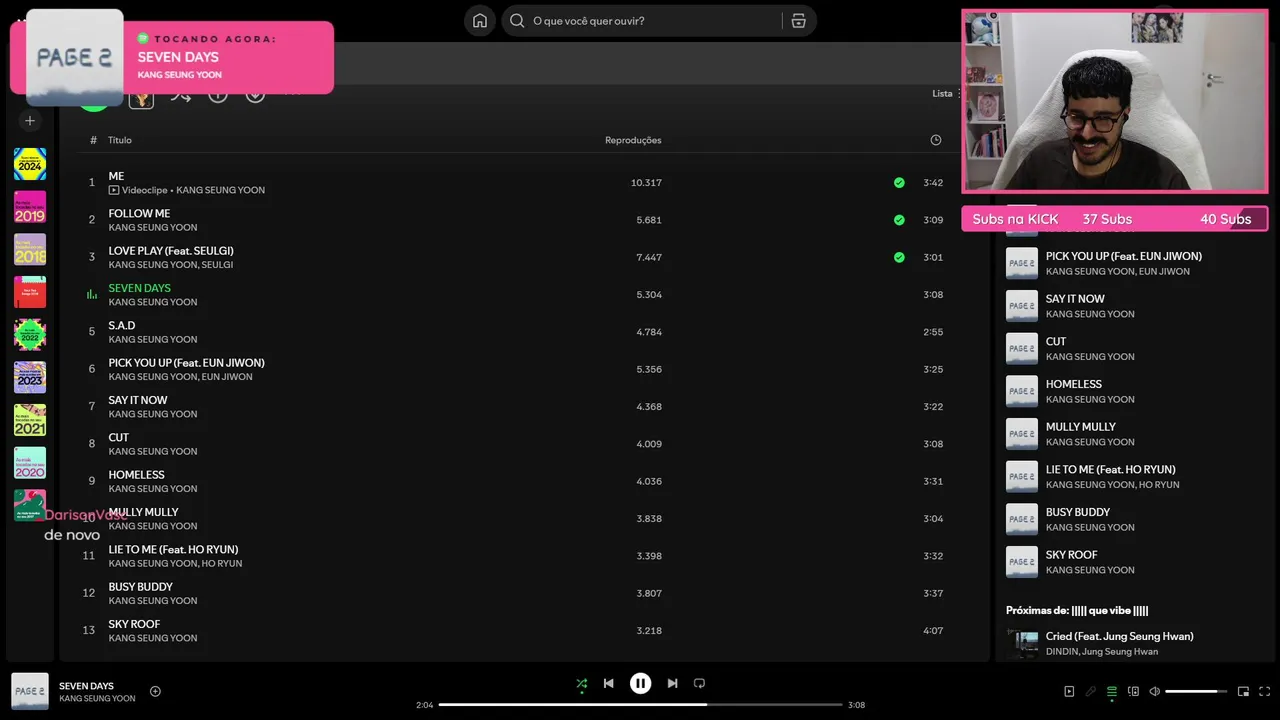Toggle repeat in the player bar
The width and height of the screenshot is (1280, 720).
tap(699, 684)
